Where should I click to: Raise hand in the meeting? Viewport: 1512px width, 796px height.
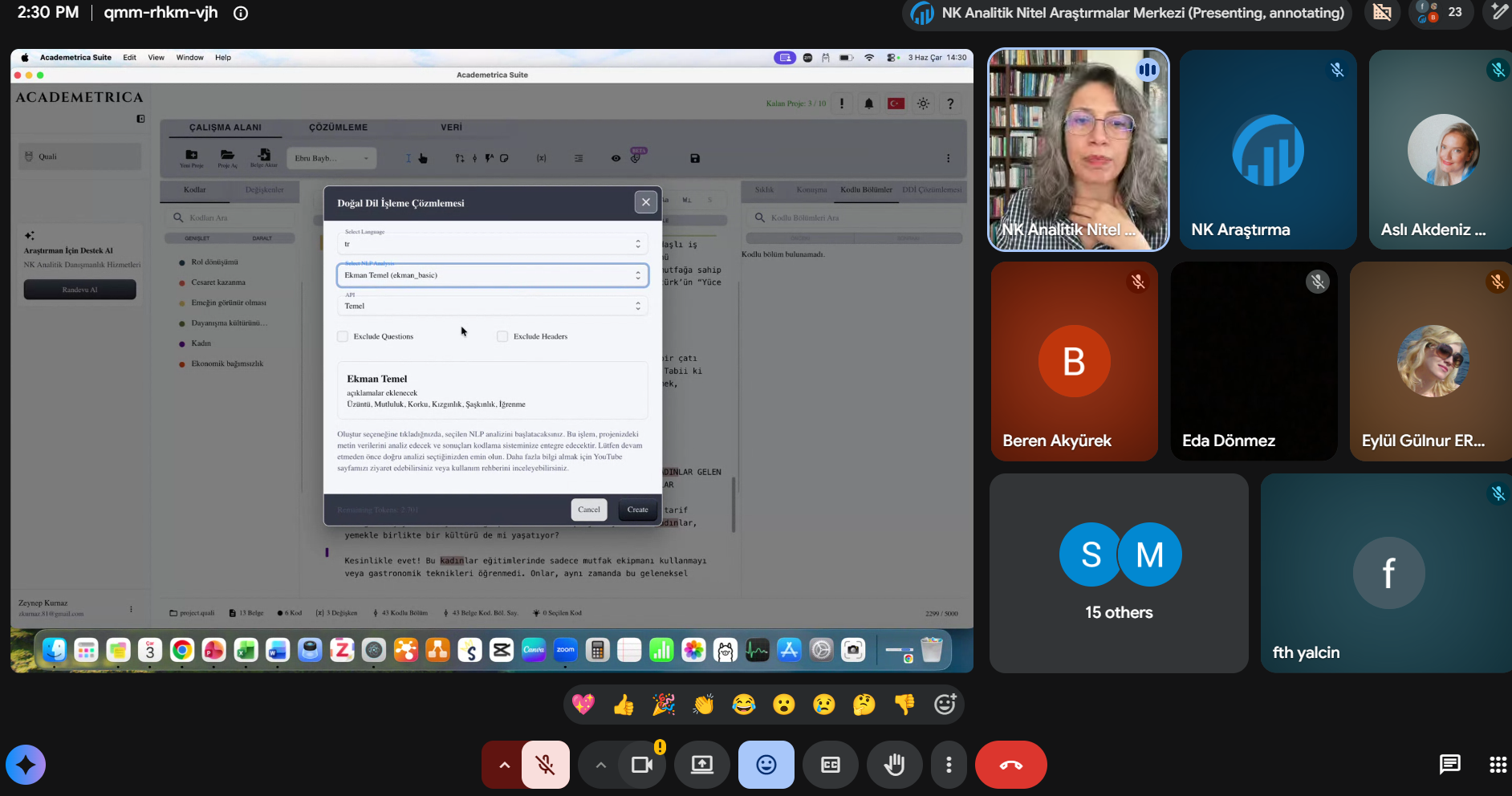[x=895, y=765]
